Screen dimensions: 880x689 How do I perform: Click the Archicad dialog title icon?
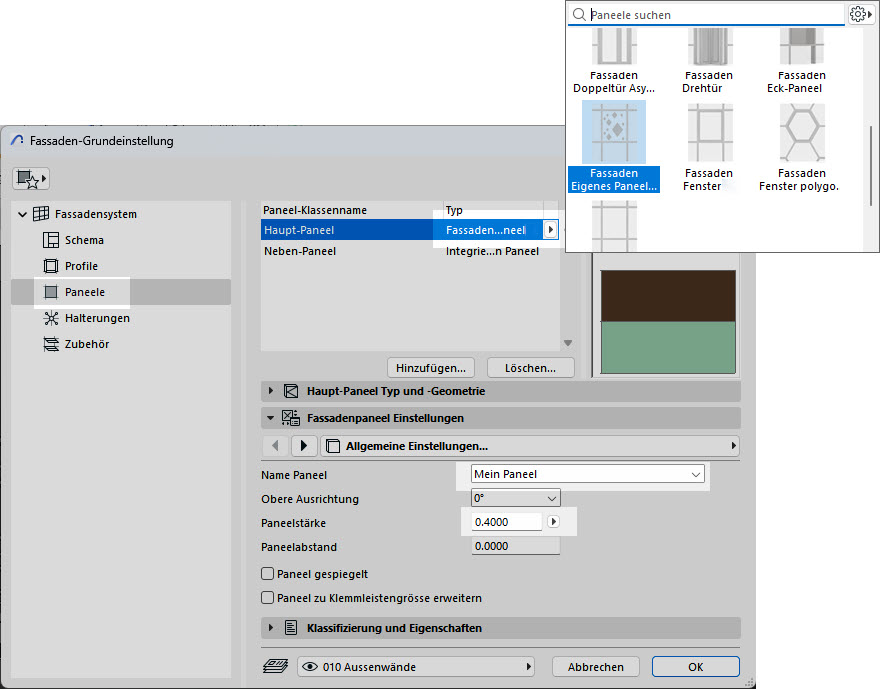[x=17, y=140]
